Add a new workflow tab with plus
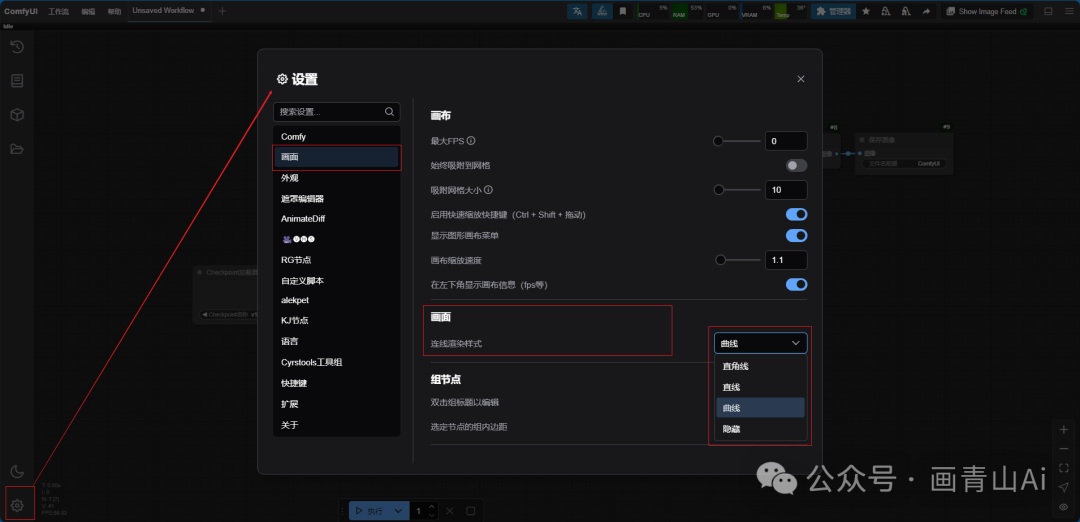This screenshot has width=1080, height=522. click(x=222, y=11)
